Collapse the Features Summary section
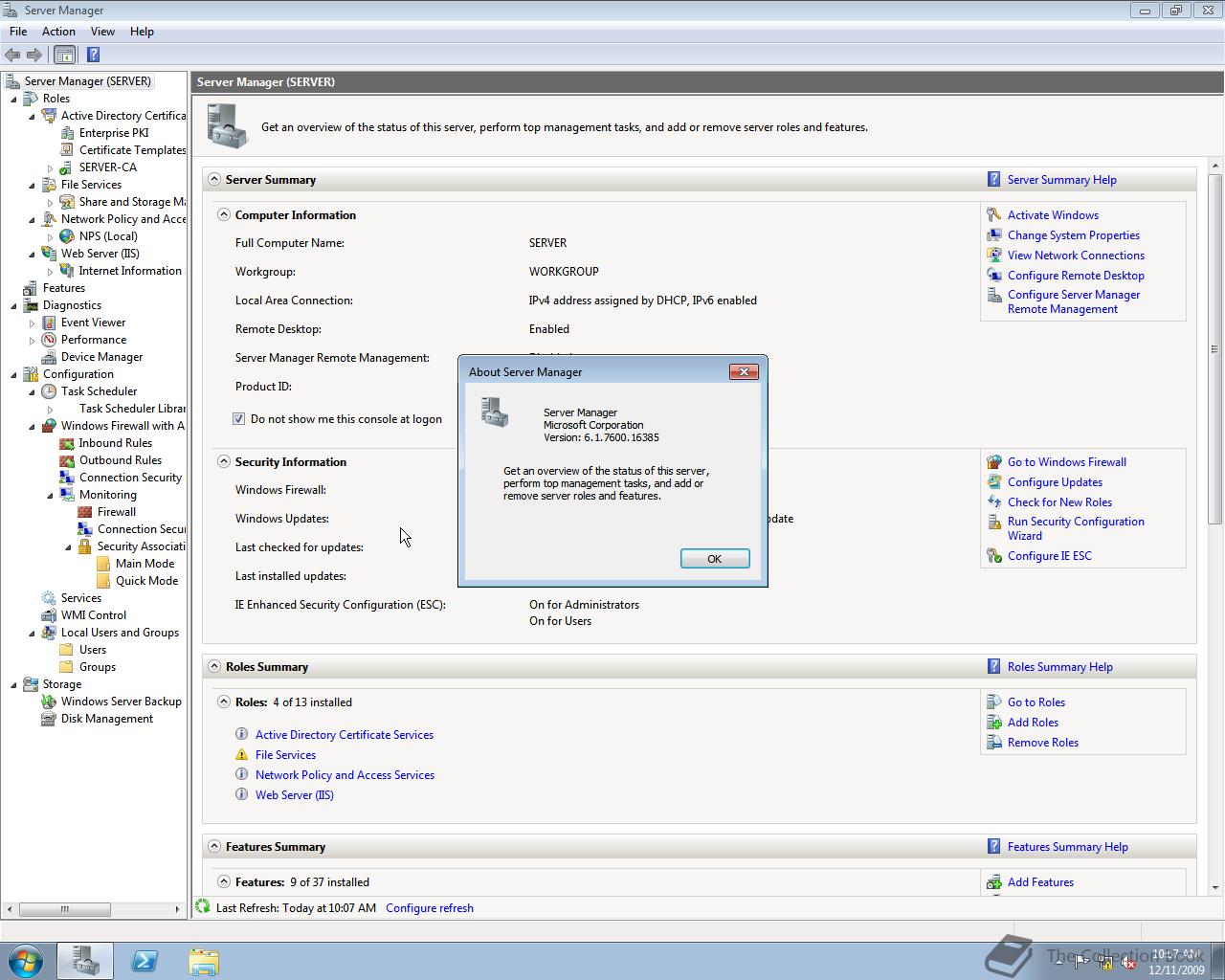Screen dimensions: 1225x980 pos(214,846)
